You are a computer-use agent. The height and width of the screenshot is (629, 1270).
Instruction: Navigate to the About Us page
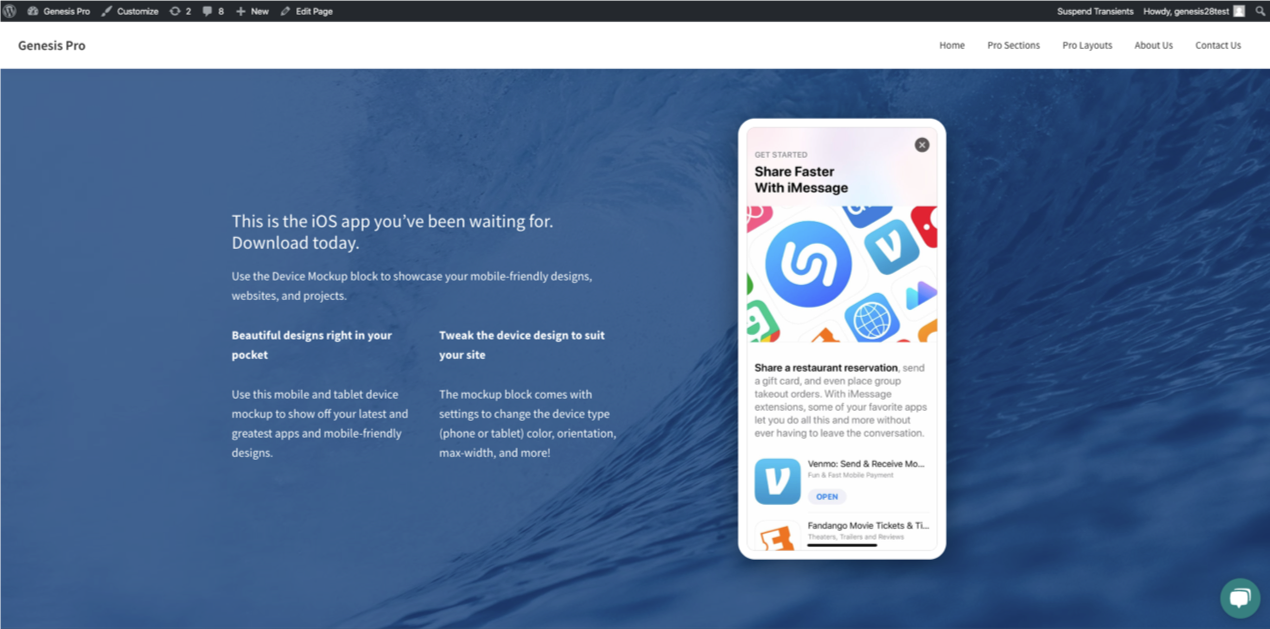pos(1153,45)
